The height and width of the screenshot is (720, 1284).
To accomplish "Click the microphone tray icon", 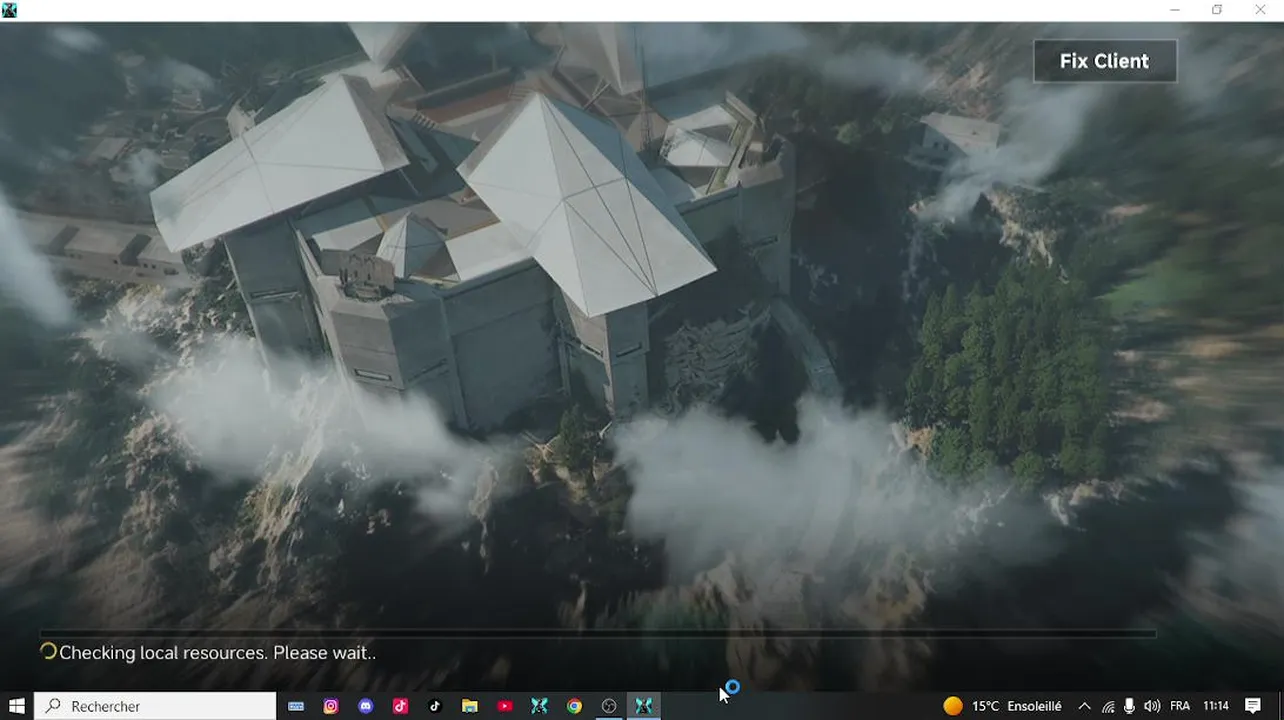I will (x=1129, y=706).
